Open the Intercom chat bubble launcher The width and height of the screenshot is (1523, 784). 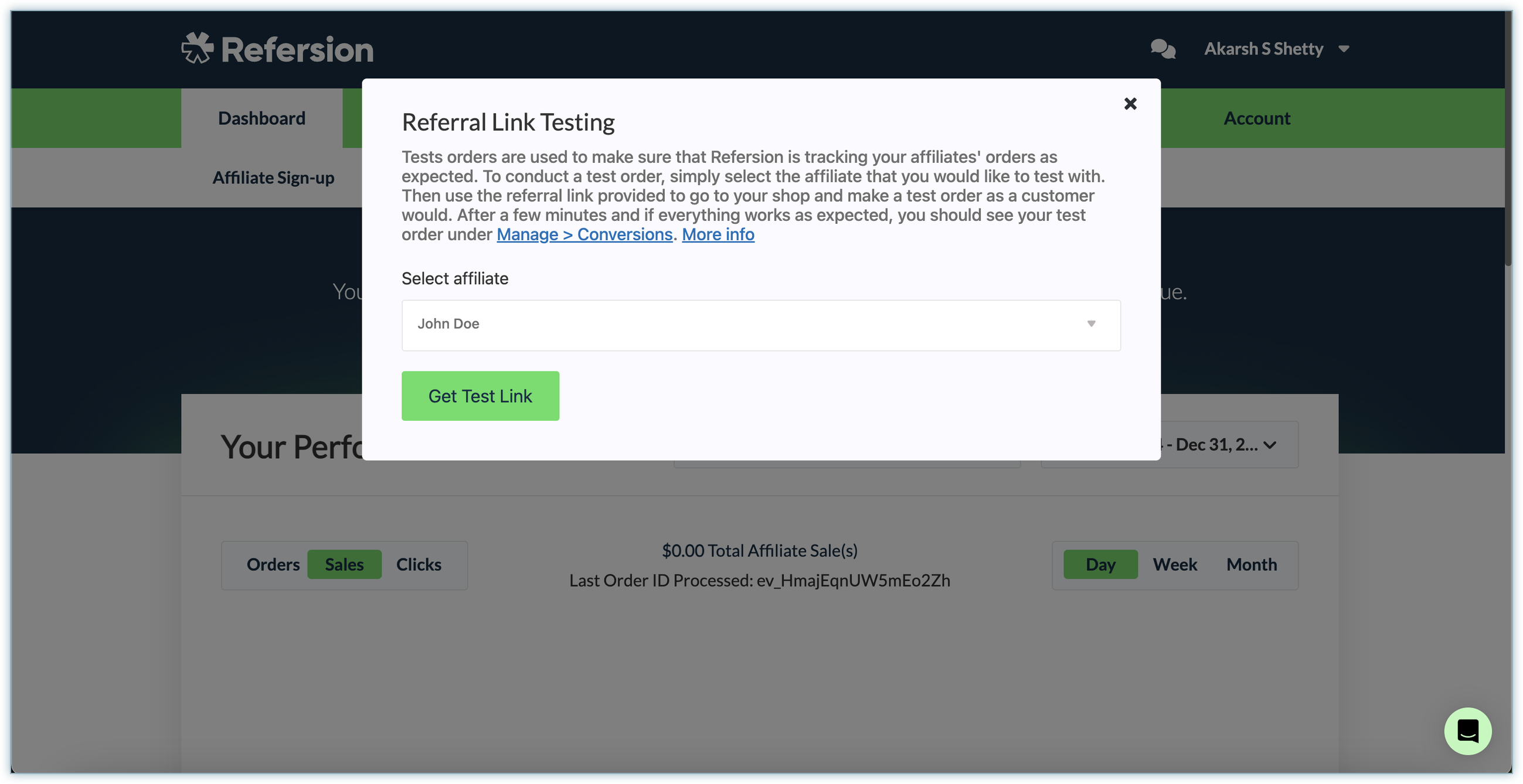point(1467,731)
